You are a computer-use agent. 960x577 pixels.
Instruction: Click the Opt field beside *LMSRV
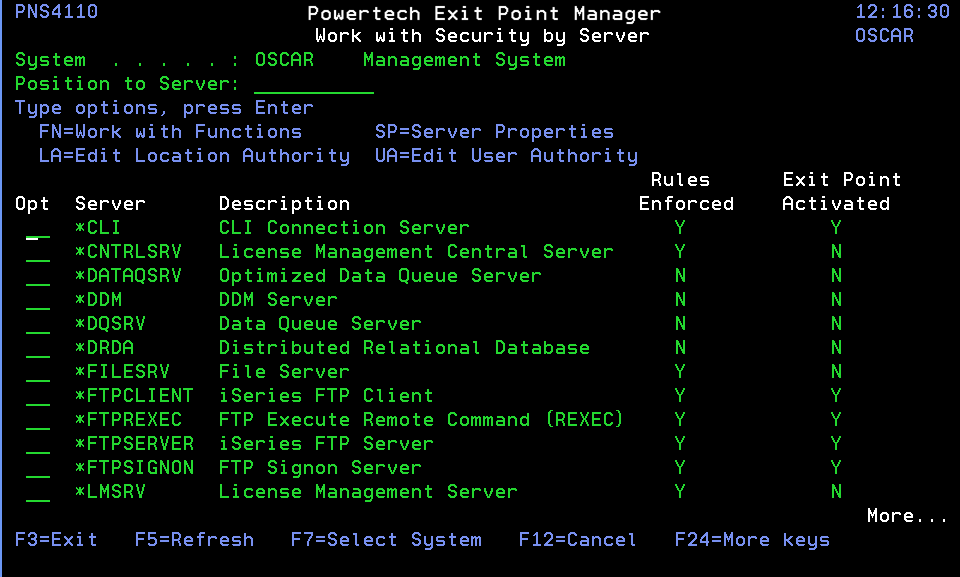38,491
